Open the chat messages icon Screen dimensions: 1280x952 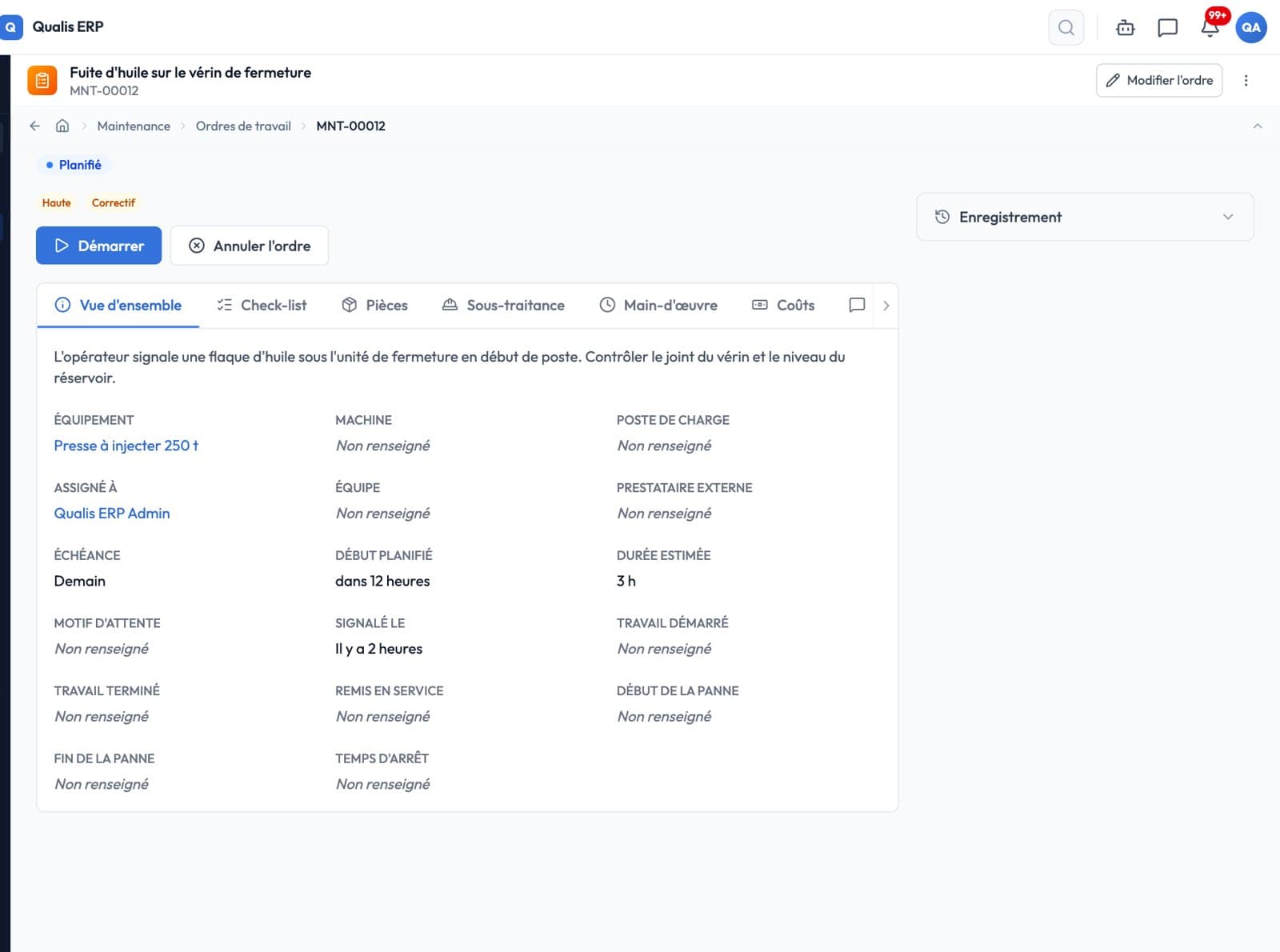1167,28
